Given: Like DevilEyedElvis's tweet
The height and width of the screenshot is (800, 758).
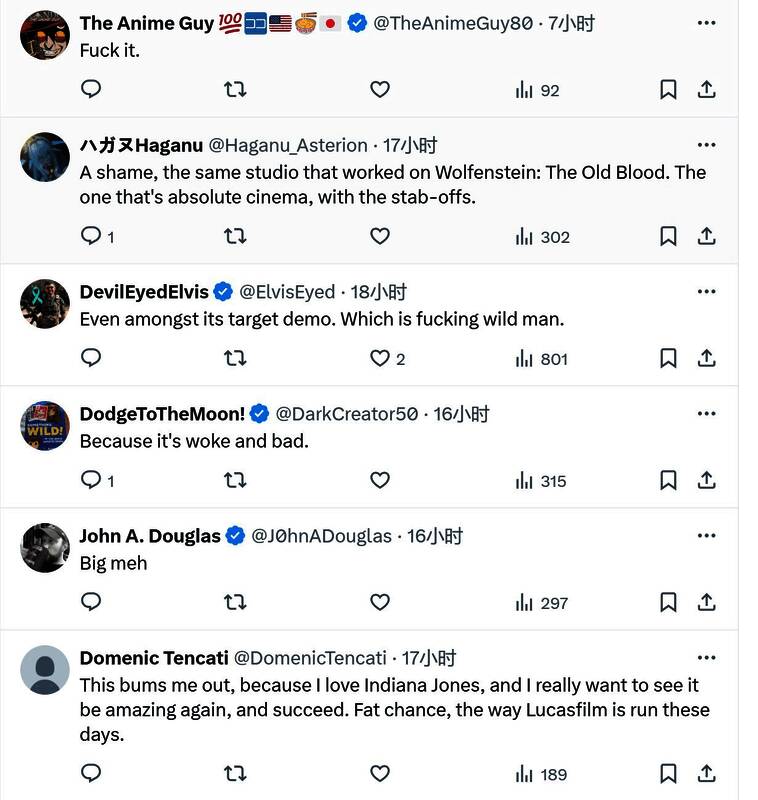Looking at the screenshot, I should 380,359.
